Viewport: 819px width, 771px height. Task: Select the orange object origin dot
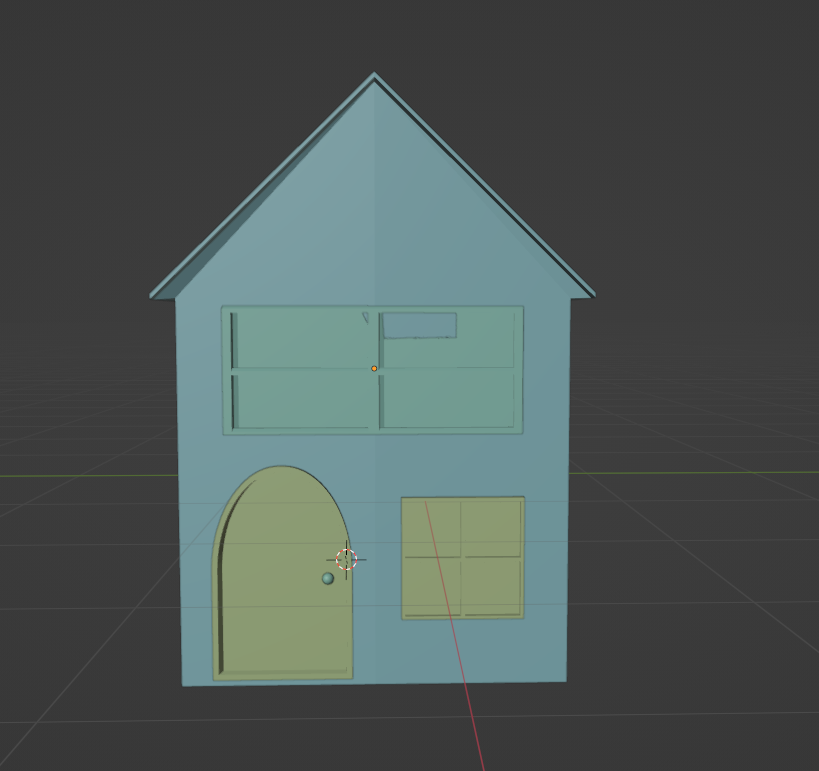[x=374, y=369]
